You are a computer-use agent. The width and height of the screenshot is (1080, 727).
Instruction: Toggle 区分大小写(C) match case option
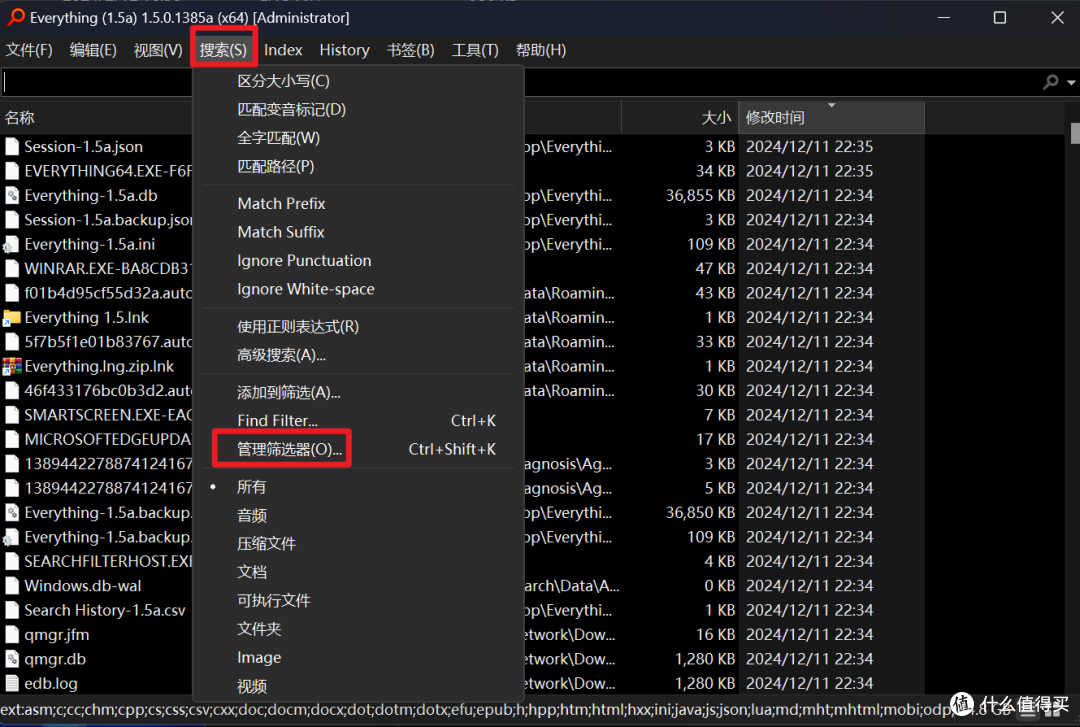pyautogui.click(x=358, y=81)
